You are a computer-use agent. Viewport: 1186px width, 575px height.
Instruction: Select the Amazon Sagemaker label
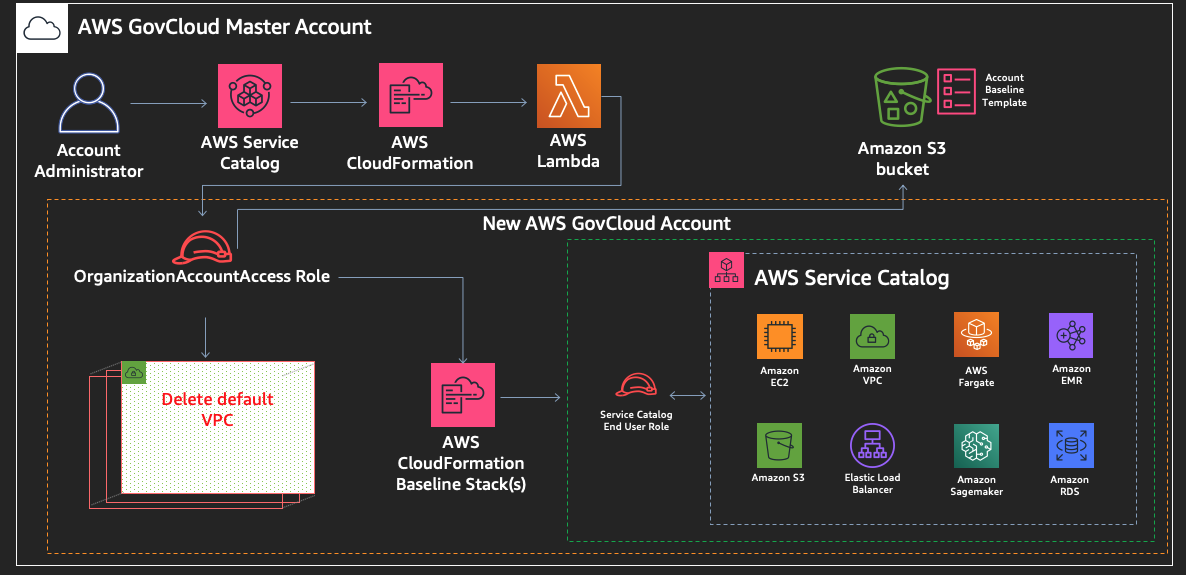[x=976, y=486]
